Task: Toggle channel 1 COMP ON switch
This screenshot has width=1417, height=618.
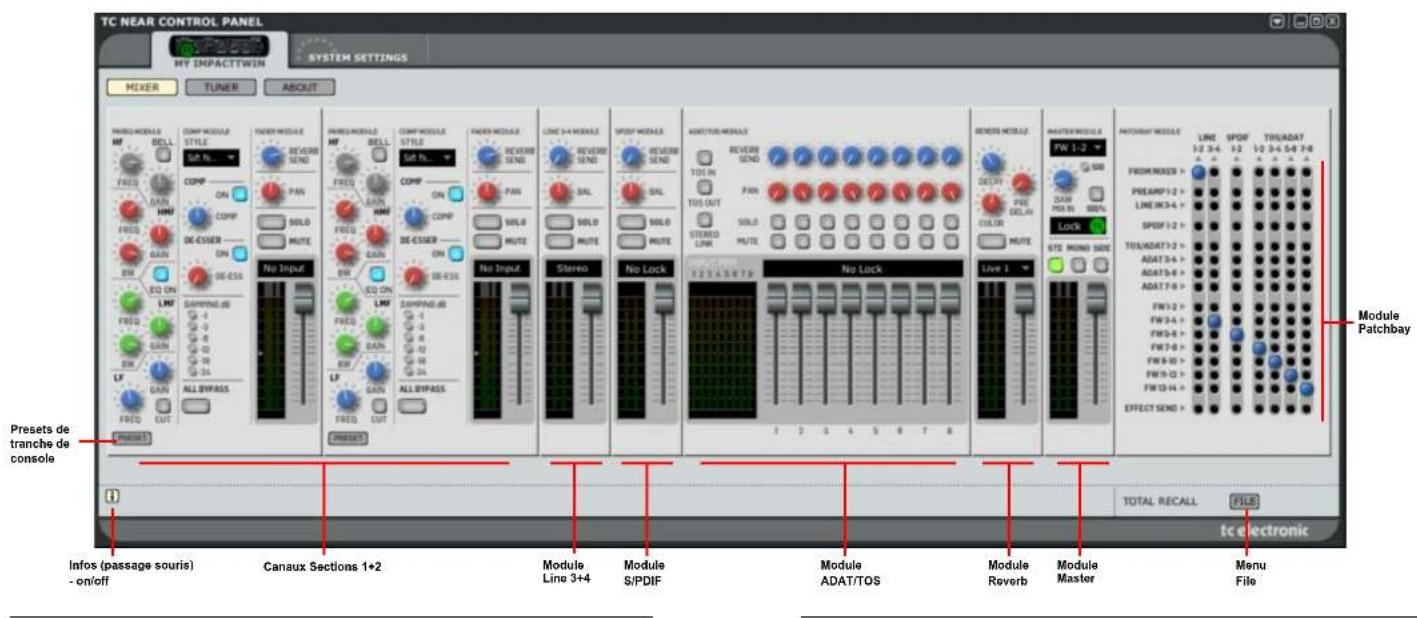Action: [x=240, y=195]
